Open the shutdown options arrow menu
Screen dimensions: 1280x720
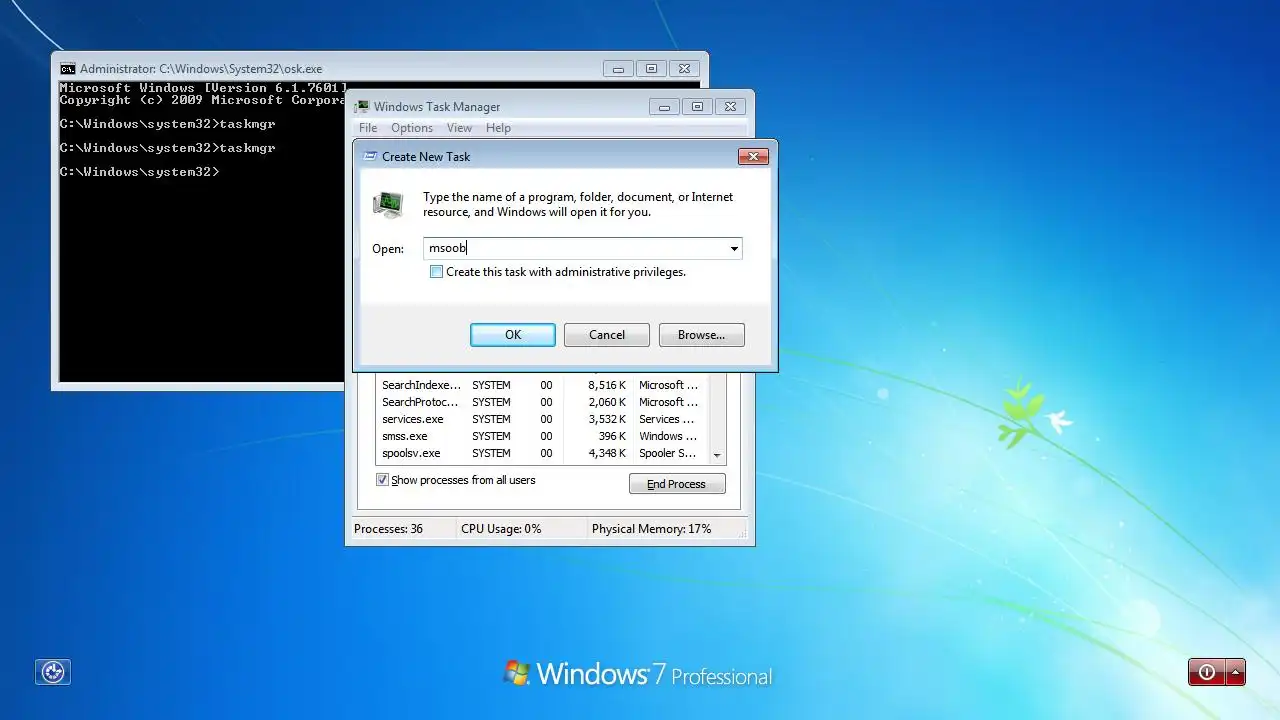[x=1235, y=672]
